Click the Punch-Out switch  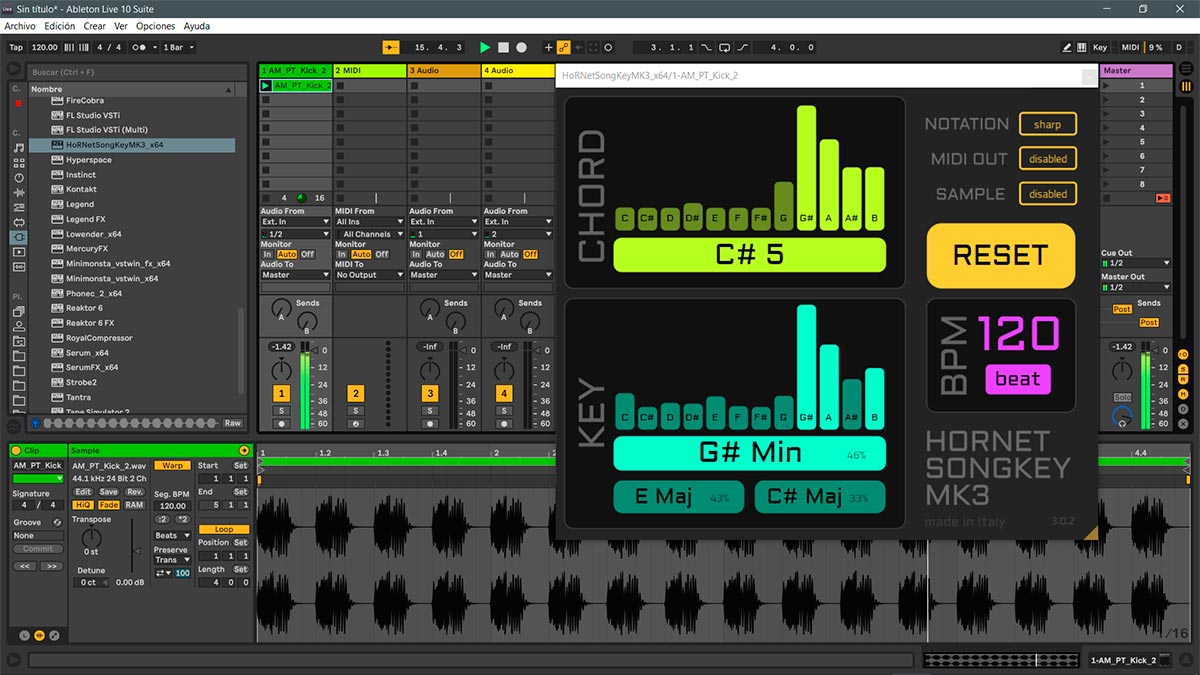(743, 47)
